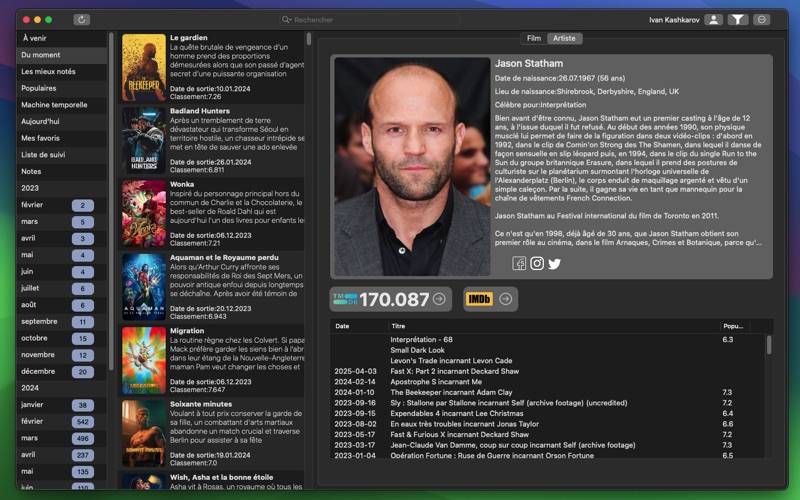Select Du moment in the sidebar
This screenshot has height=500, width=800.
[62, 55]
